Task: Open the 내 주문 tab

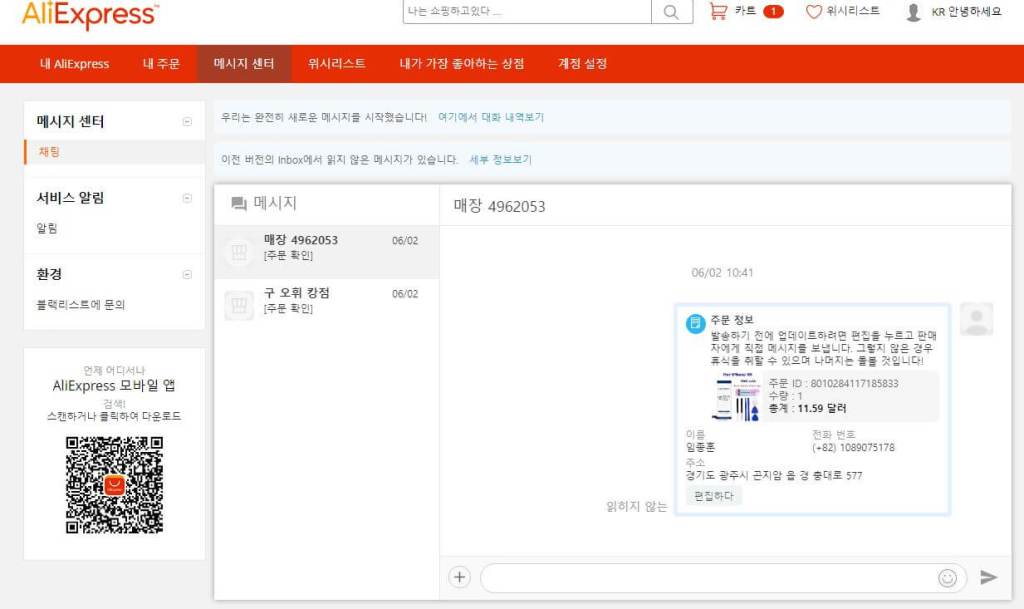Action: [x=161, y=64]
